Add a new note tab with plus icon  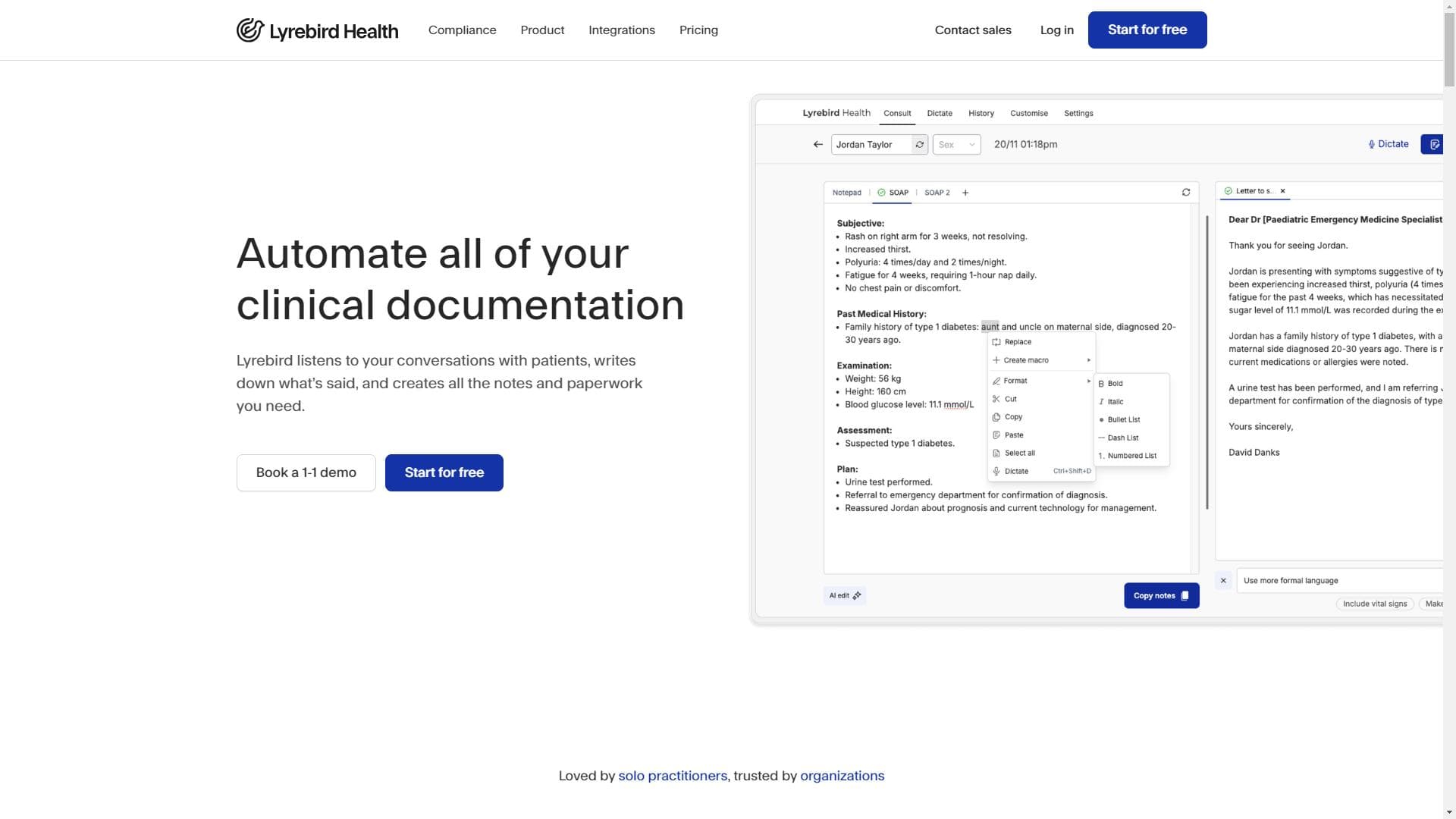(x=965, y=193)
